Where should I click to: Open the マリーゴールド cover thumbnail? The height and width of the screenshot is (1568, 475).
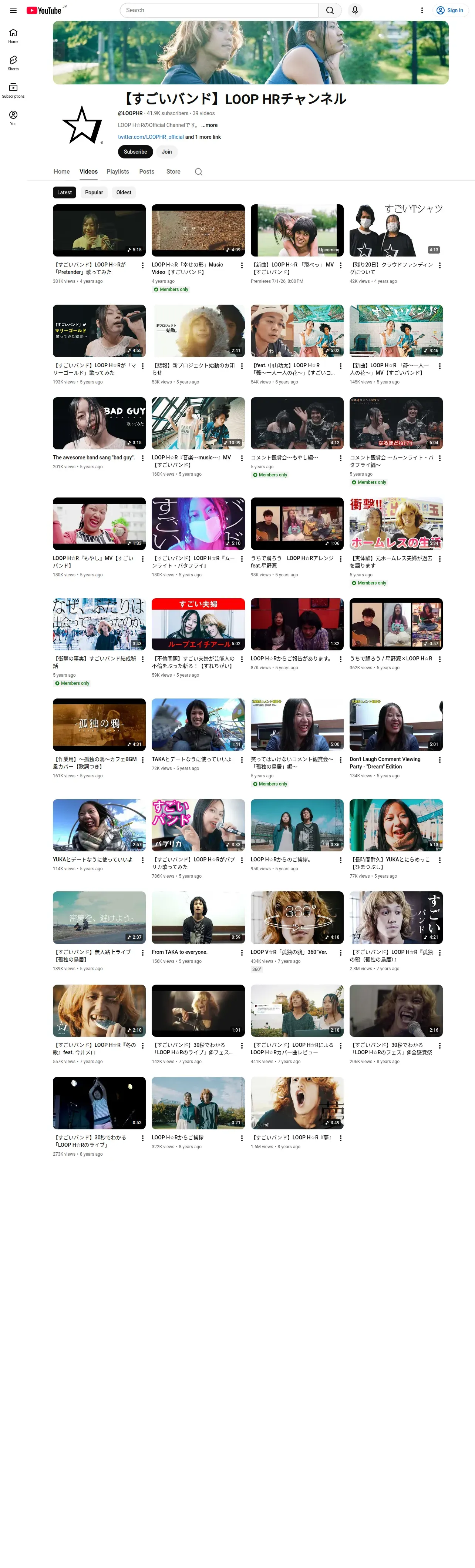pos(99,331)
